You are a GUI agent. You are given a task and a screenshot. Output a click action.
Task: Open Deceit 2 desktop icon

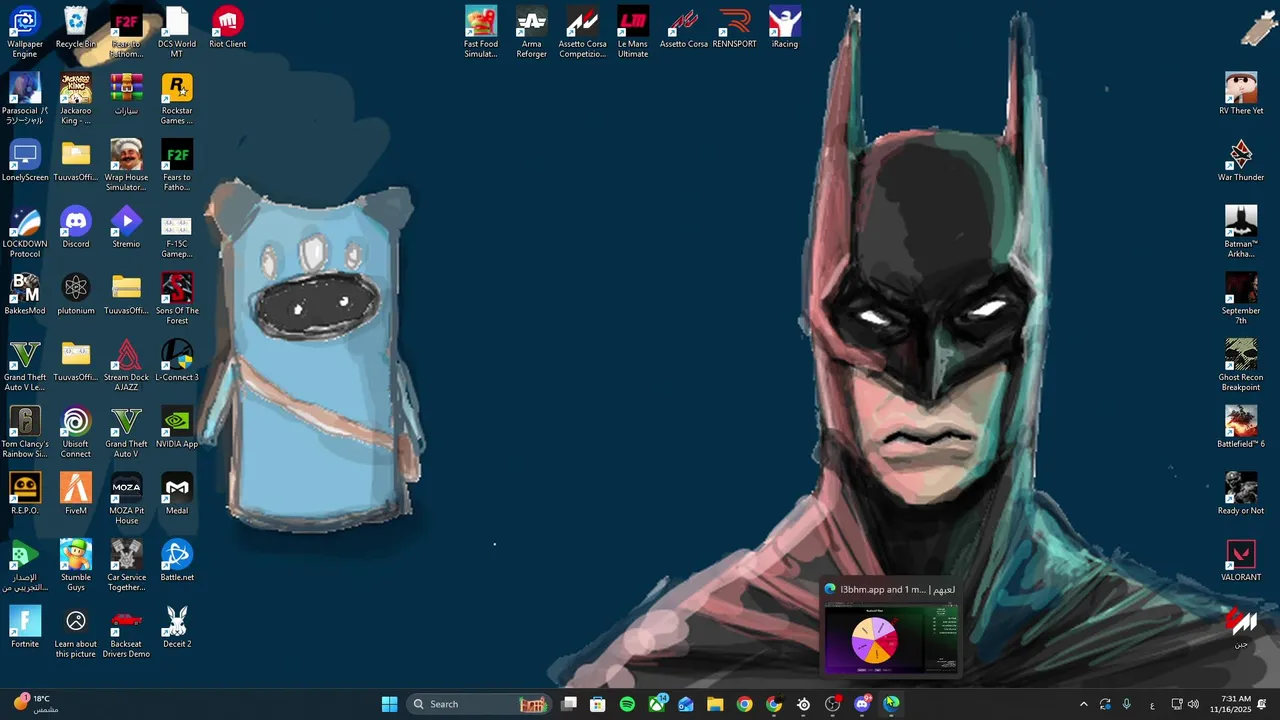point(177,628)
